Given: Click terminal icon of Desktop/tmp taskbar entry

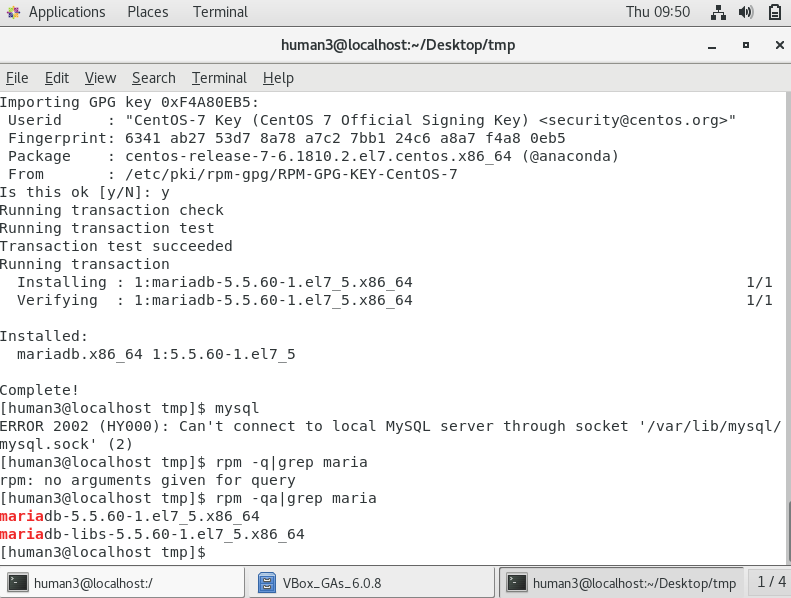Looking at the screenshot, I should tap(517, 583).
